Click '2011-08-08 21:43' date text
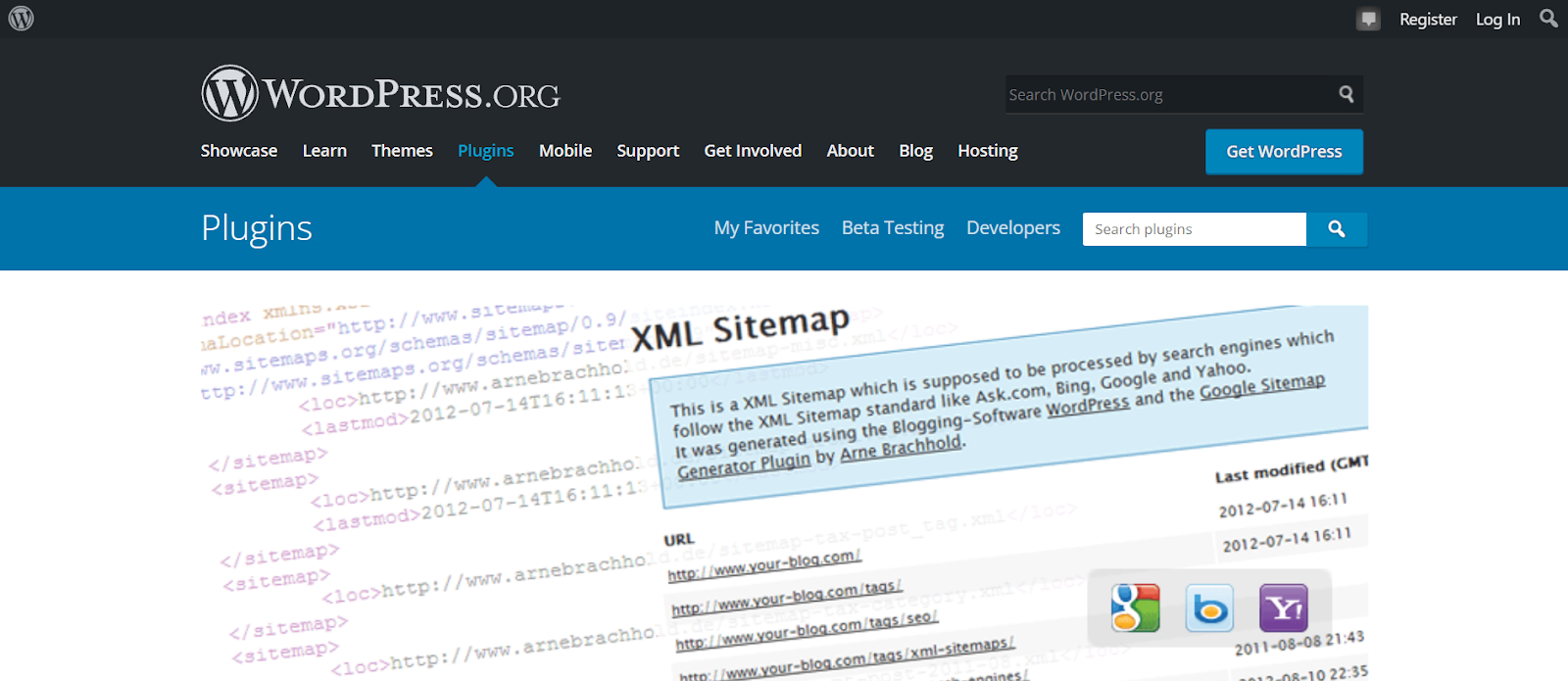1568x681 pixels. point(1299,643)
